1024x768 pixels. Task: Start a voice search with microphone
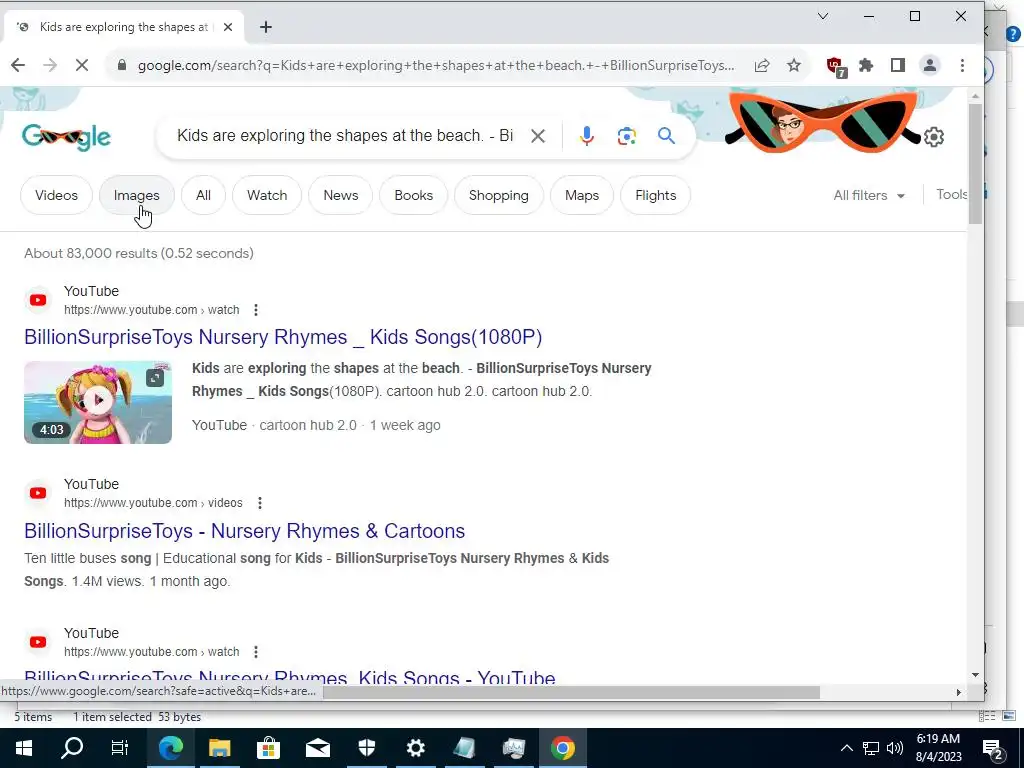click(x=586, y=136)
